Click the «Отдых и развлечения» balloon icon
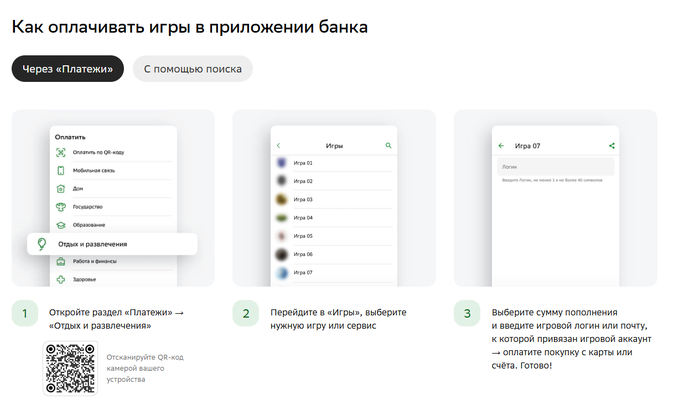The height and width of the screenshot is (415, 700). pos(42,243)
